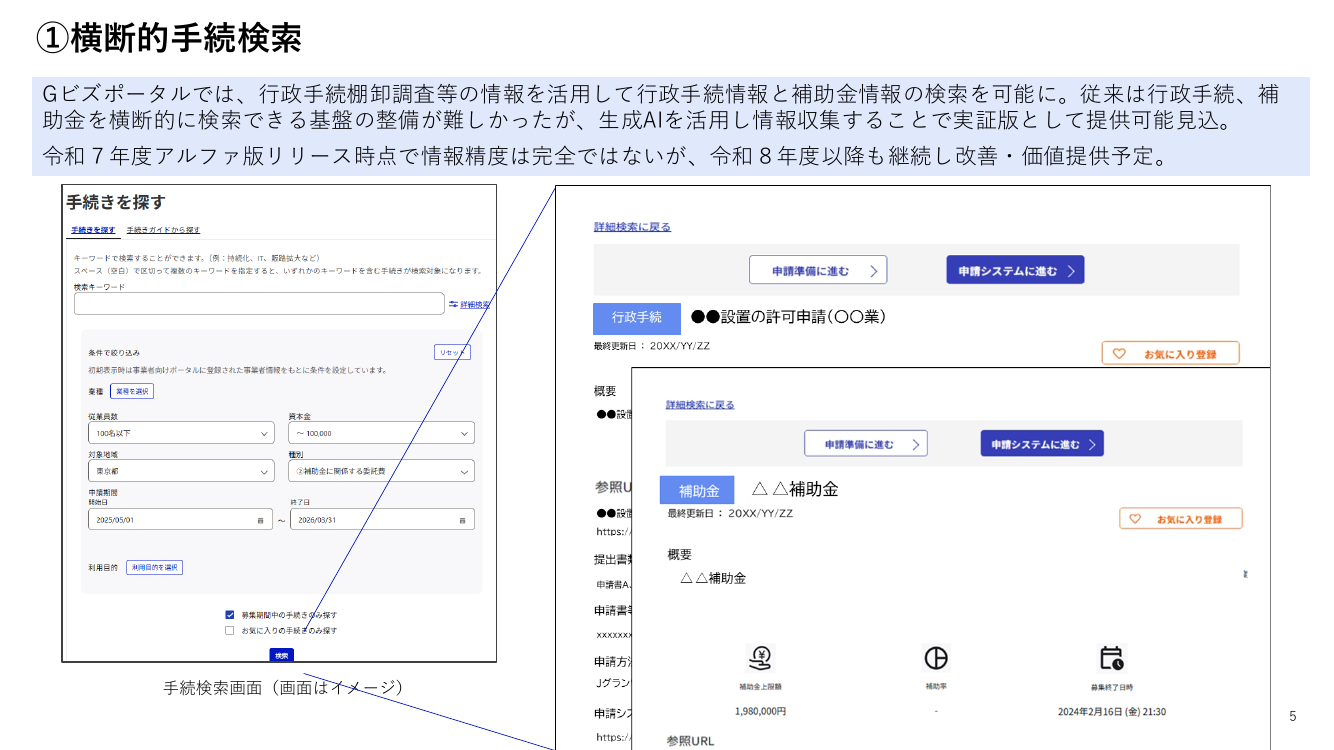This screenshot has width=1334, height=750.
Task: Click 詳細検索に戻る link on 行政手続 page
Action: pos(633,227)
